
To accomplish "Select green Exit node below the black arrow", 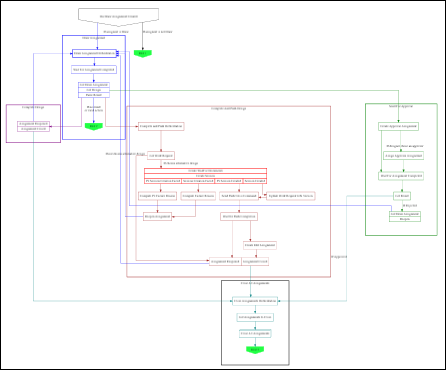I will pos(143,54).
